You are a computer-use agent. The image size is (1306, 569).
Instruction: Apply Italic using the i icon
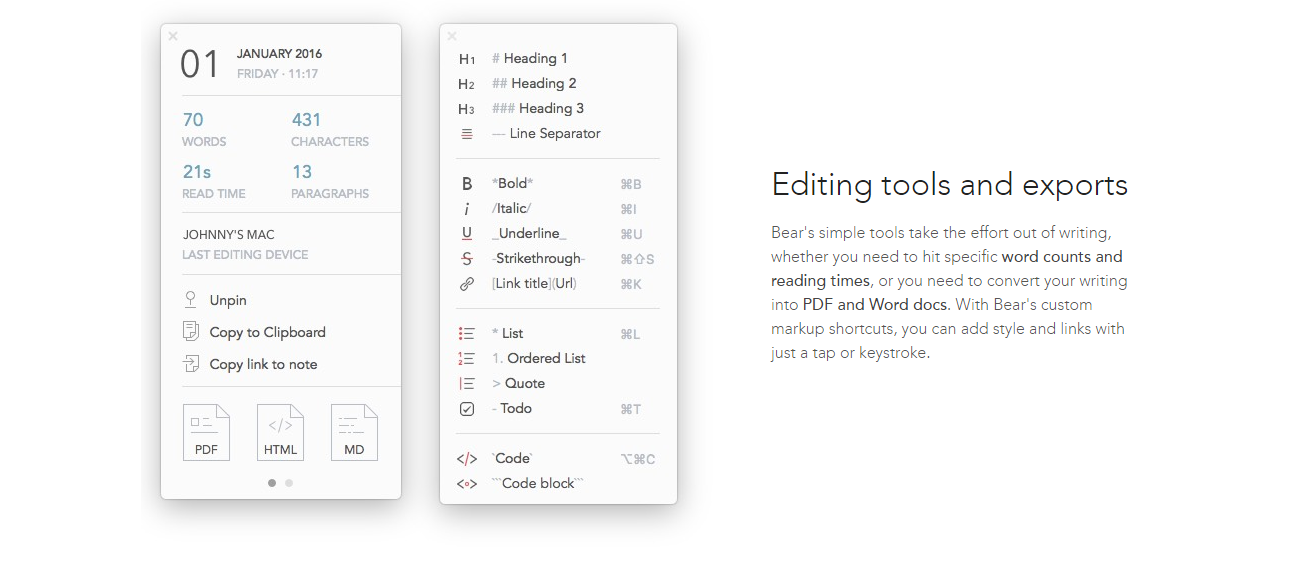coord(467,209)
